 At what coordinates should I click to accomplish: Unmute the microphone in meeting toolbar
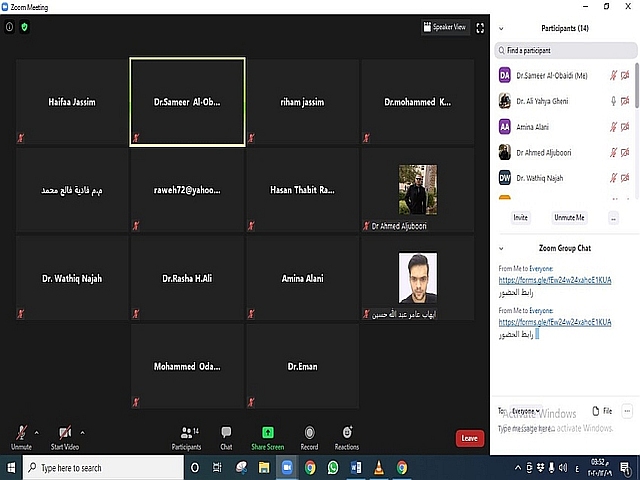[21, 436]
